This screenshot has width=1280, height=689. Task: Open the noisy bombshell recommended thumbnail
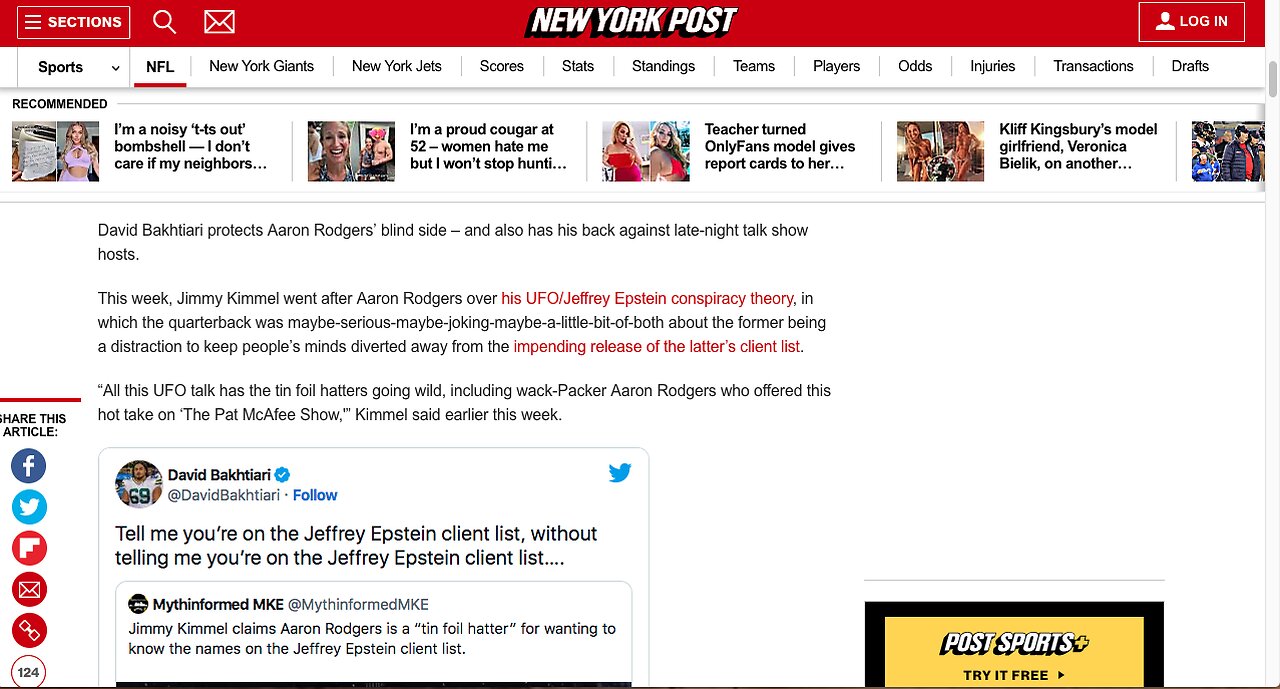[x=56, y=151]
